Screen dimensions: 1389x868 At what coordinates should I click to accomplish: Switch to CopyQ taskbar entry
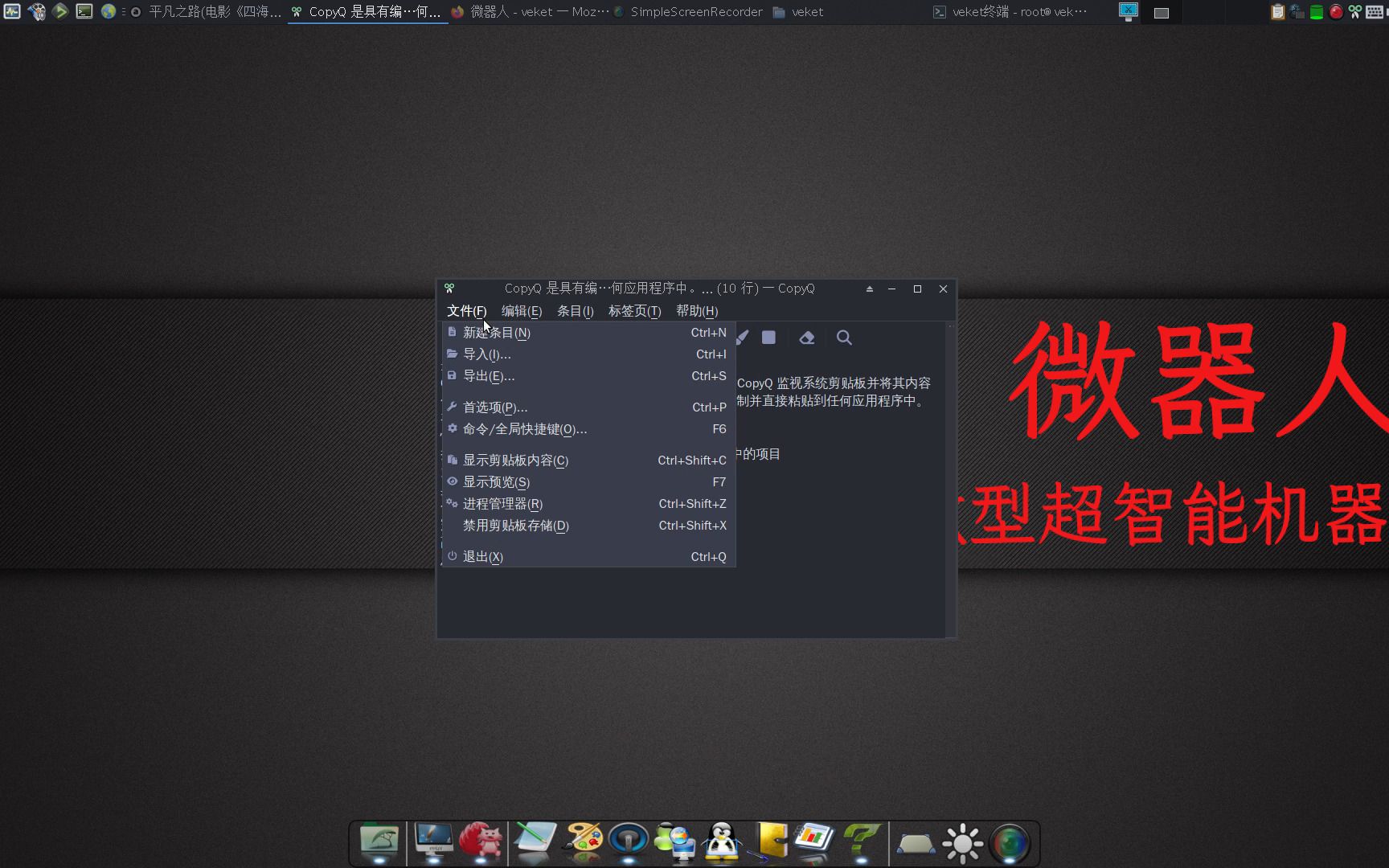click(x=367, y=12)
